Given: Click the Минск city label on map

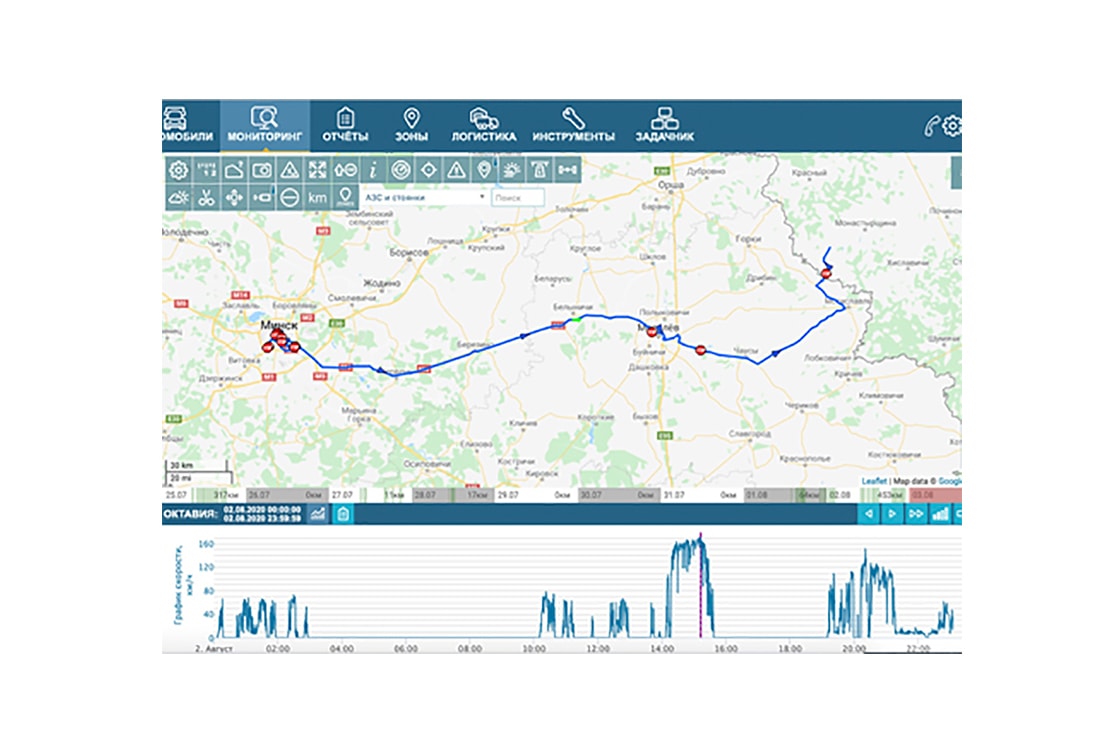Looking at the screenshot, I should tap(279, 325).
